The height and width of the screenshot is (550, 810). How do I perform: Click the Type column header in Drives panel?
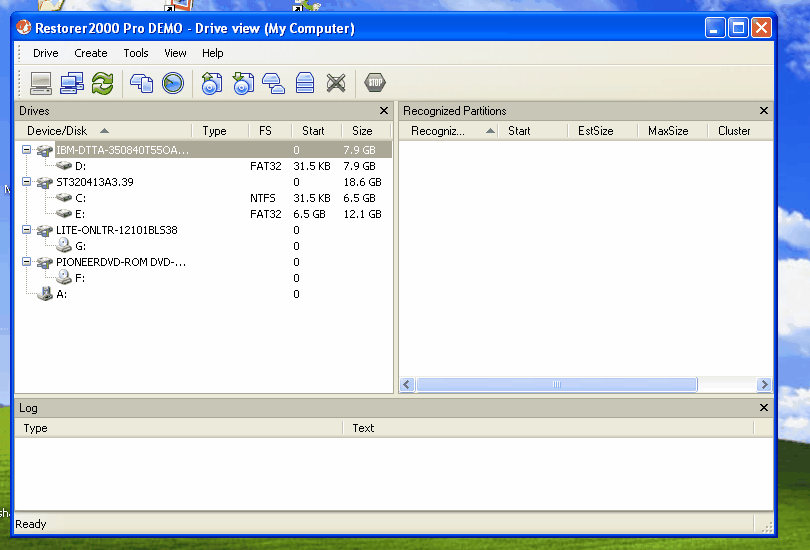tap(220, 131)
